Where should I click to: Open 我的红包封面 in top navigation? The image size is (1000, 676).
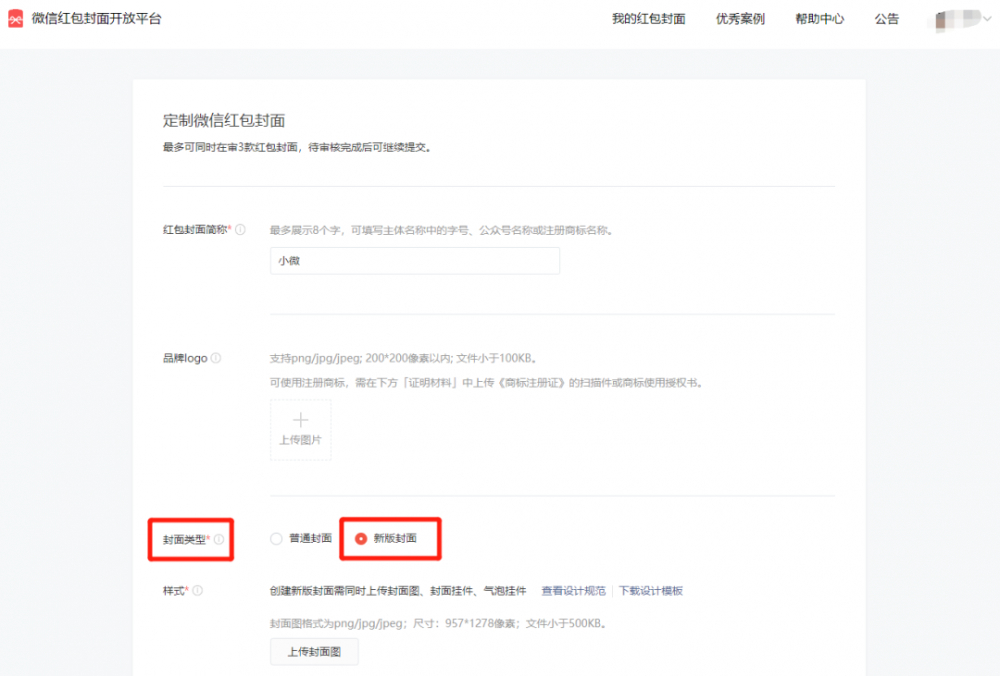coord(649,18)
